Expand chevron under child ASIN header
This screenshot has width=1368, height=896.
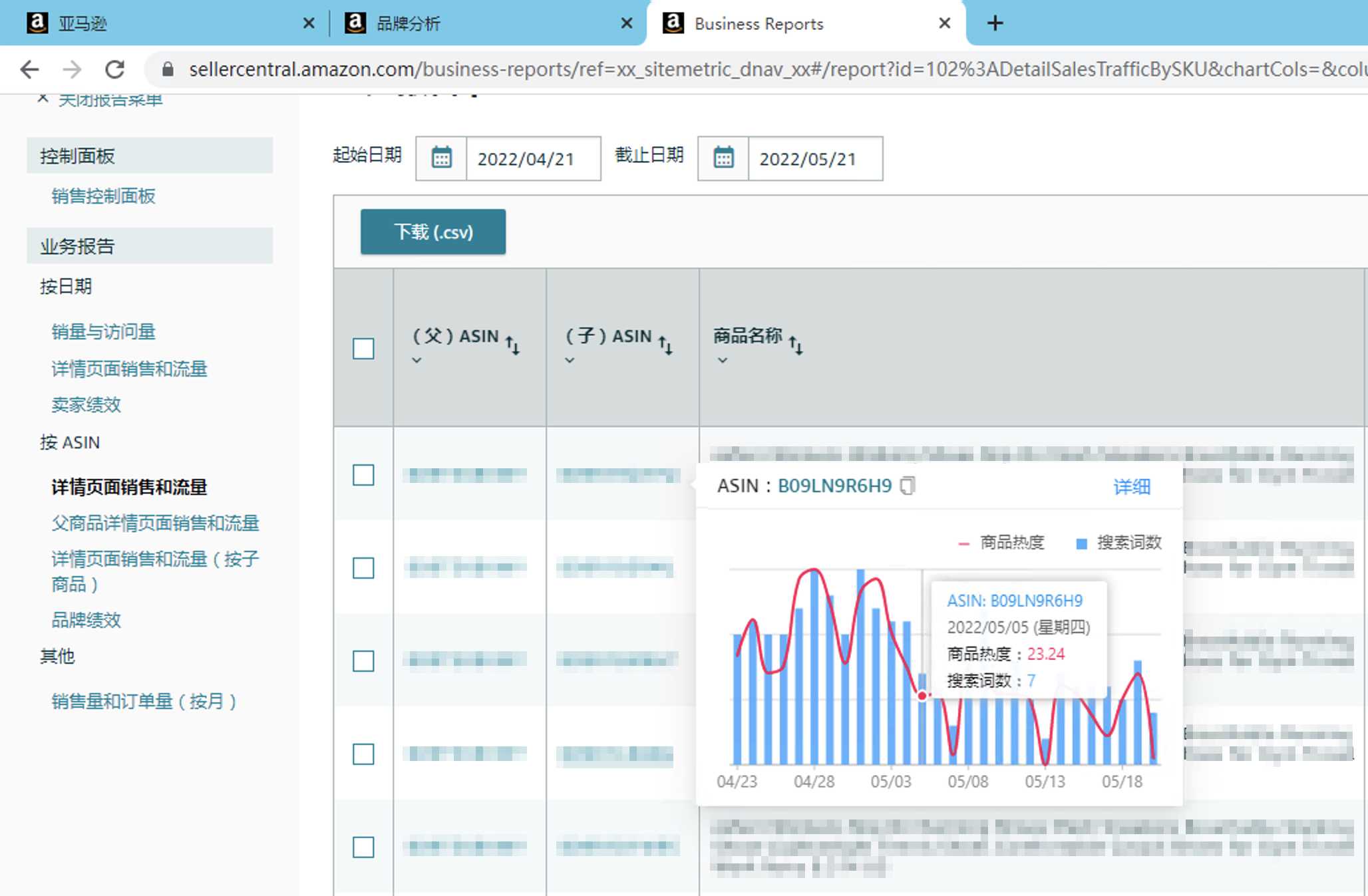coord(570,361)
